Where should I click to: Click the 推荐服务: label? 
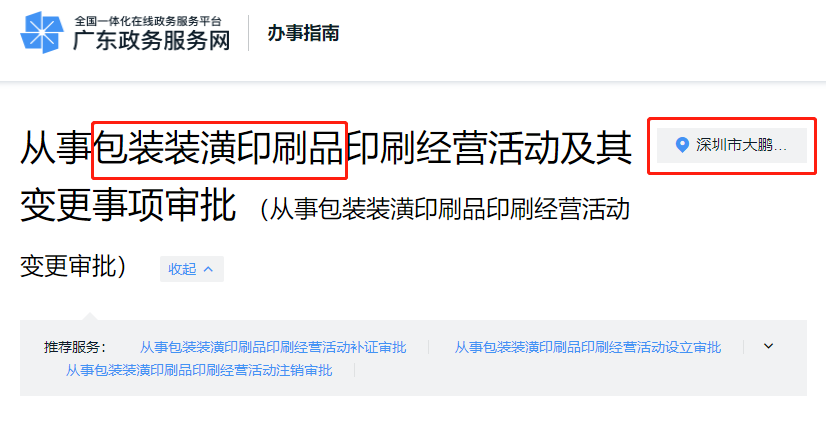pyautogui.click(x=75, y=347)
